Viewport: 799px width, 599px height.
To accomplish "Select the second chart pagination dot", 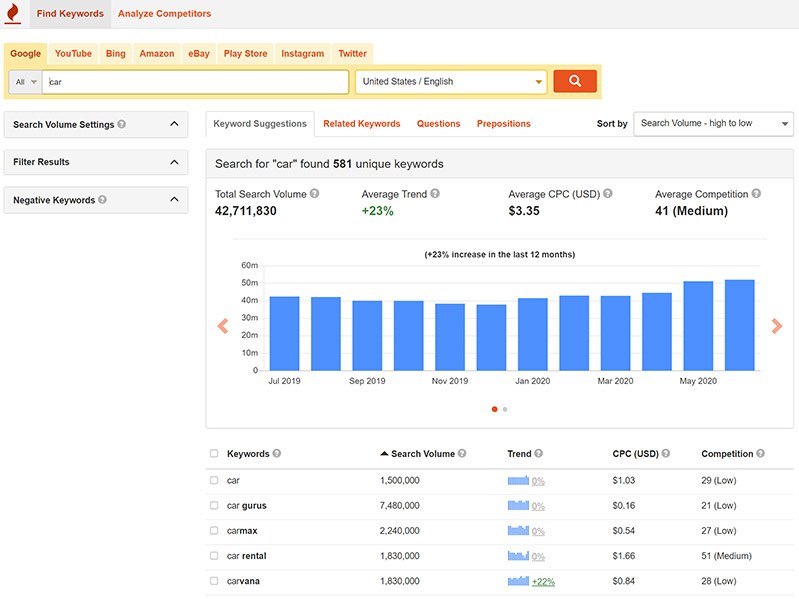I will click(505, 409).
